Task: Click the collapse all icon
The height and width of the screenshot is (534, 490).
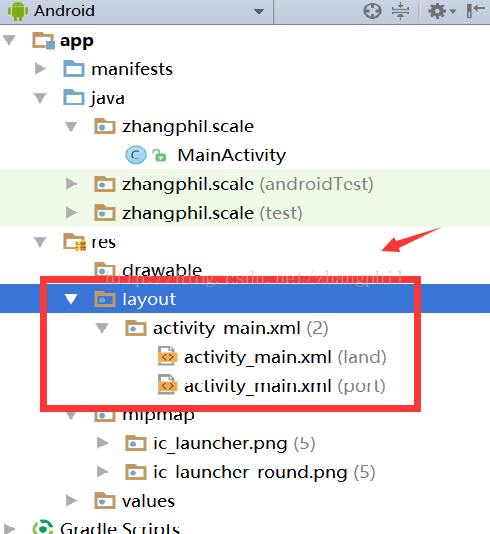Action: pyautogui.click(x=400, y=11)
